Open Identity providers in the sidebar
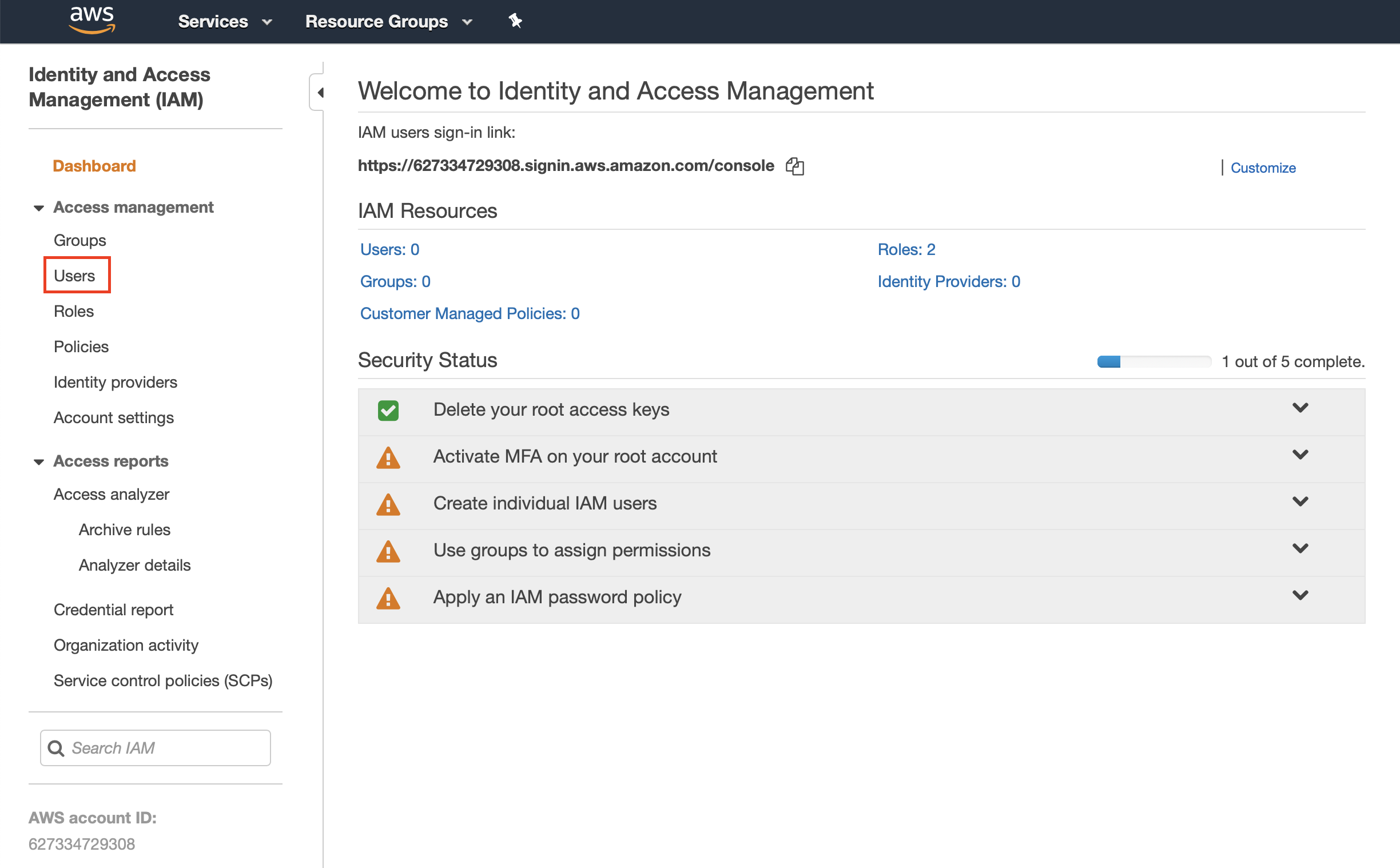Viewport: 1400px width, 868px height. [x=116, y=383]
